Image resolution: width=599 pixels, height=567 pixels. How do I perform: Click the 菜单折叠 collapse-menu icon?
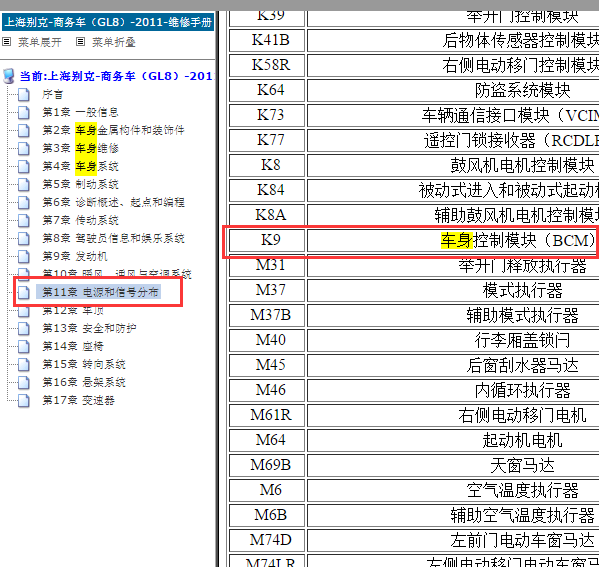(x=80, y=42)
